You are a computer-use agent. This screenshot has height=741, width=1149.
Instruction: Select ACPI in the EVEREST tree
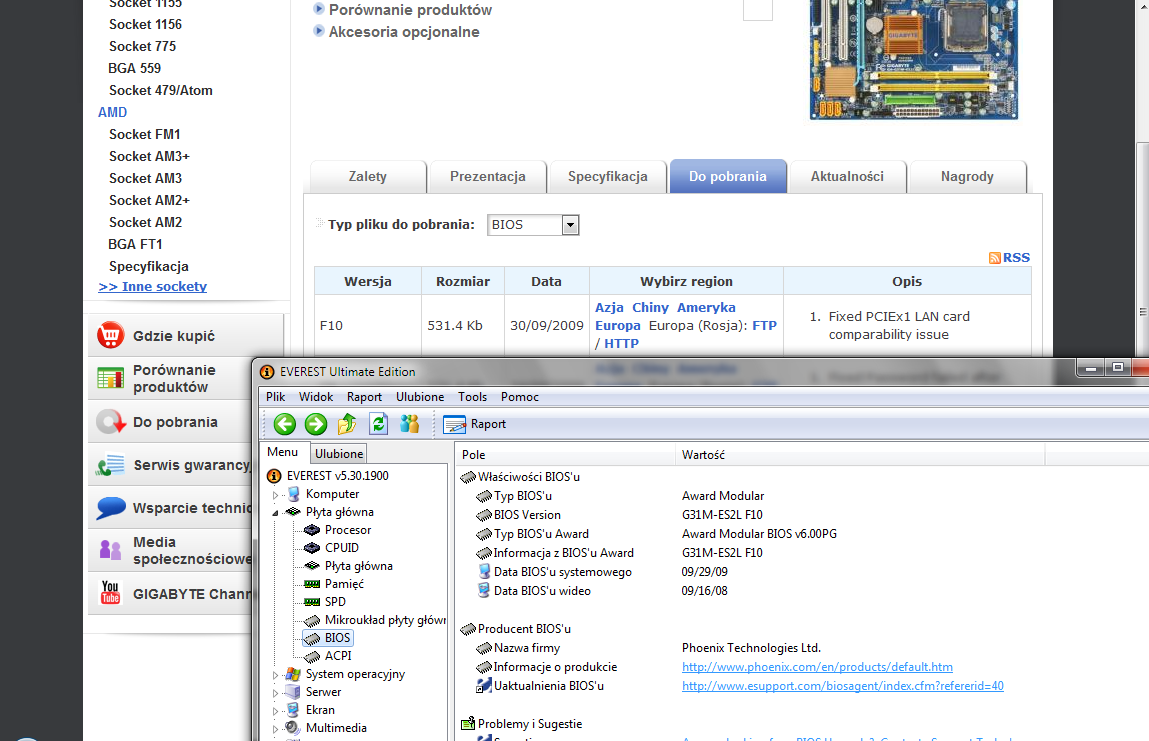point(328,656)
